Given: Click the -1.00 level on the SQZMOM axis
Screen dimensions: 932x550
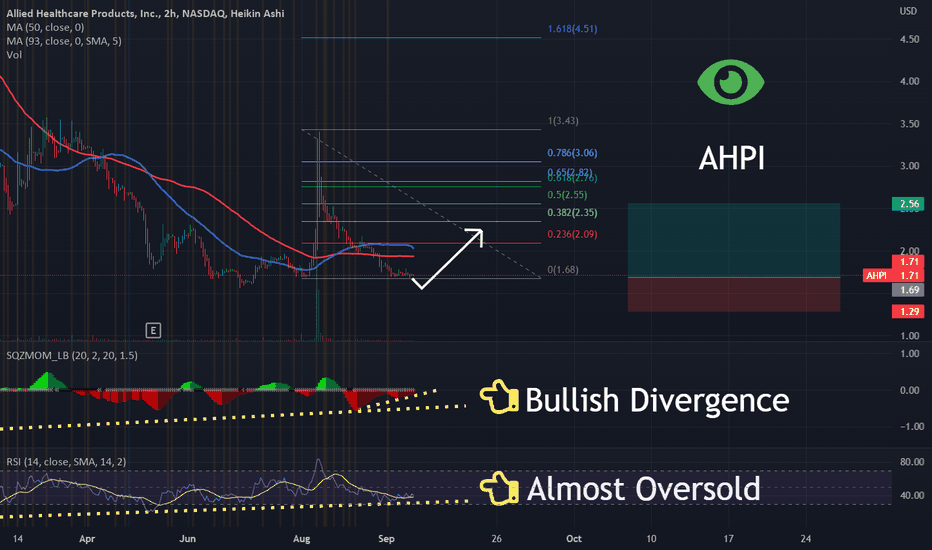Looking at the screenshot, I should [x=910, y=427].
